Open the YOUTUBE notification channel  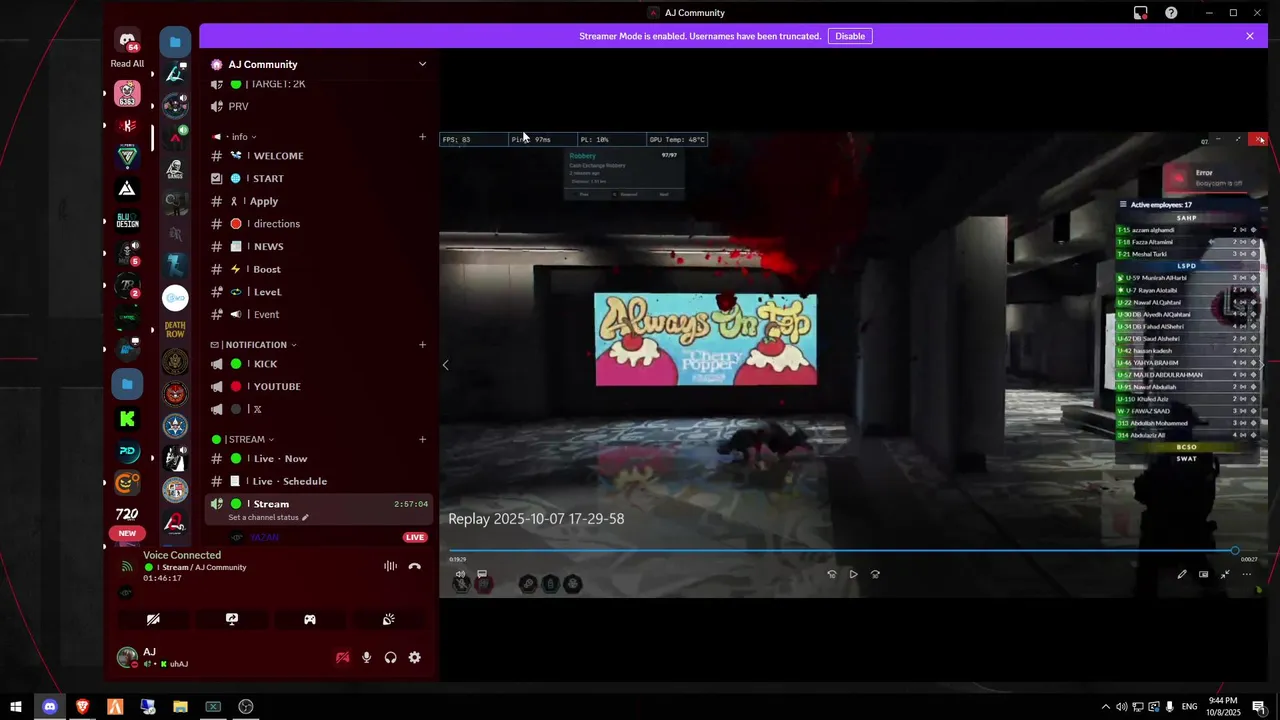319,386
